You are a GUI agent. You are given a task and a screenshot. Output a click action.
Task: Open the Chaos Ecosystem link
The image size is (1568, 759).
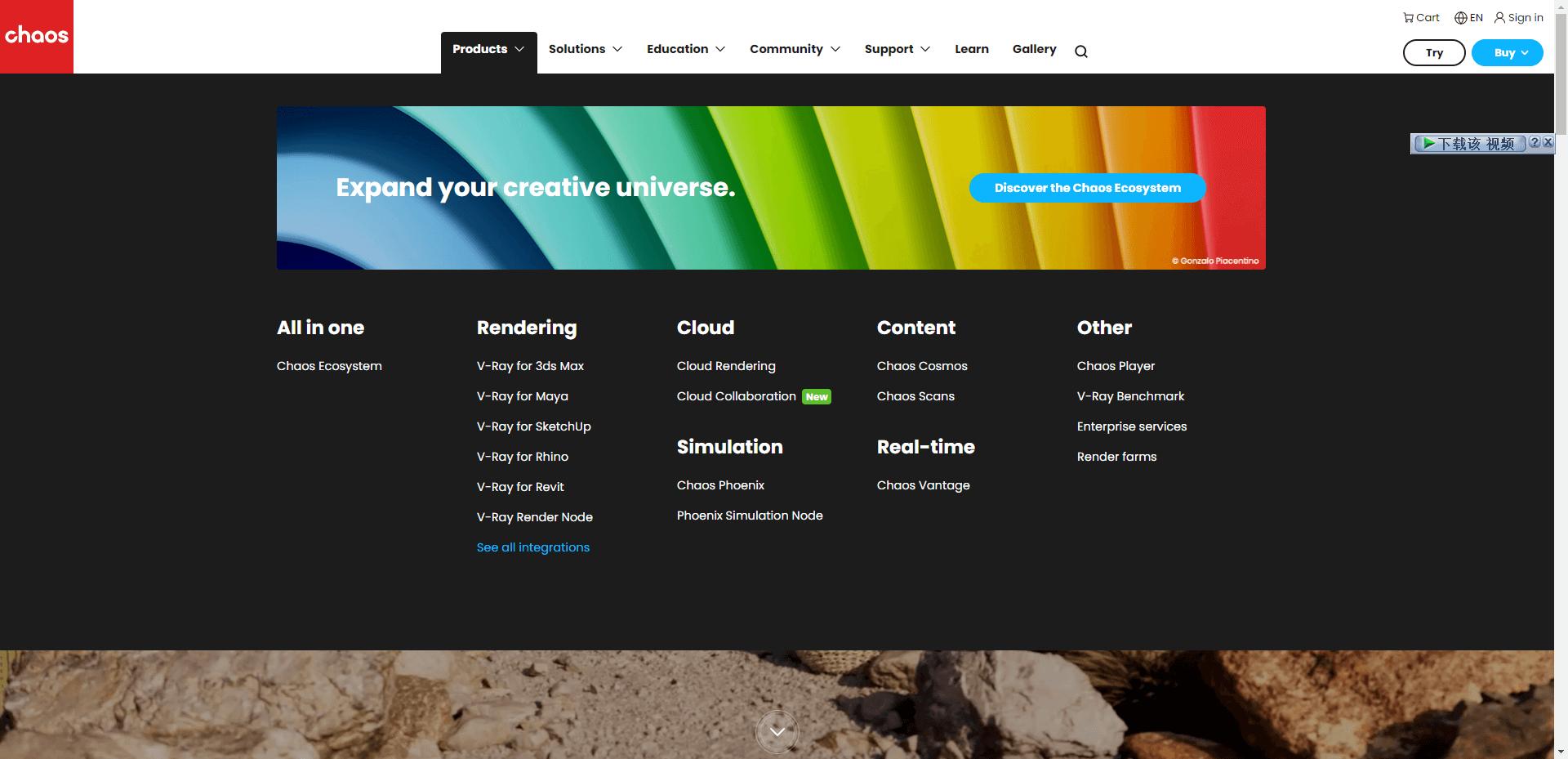[329, 366]
